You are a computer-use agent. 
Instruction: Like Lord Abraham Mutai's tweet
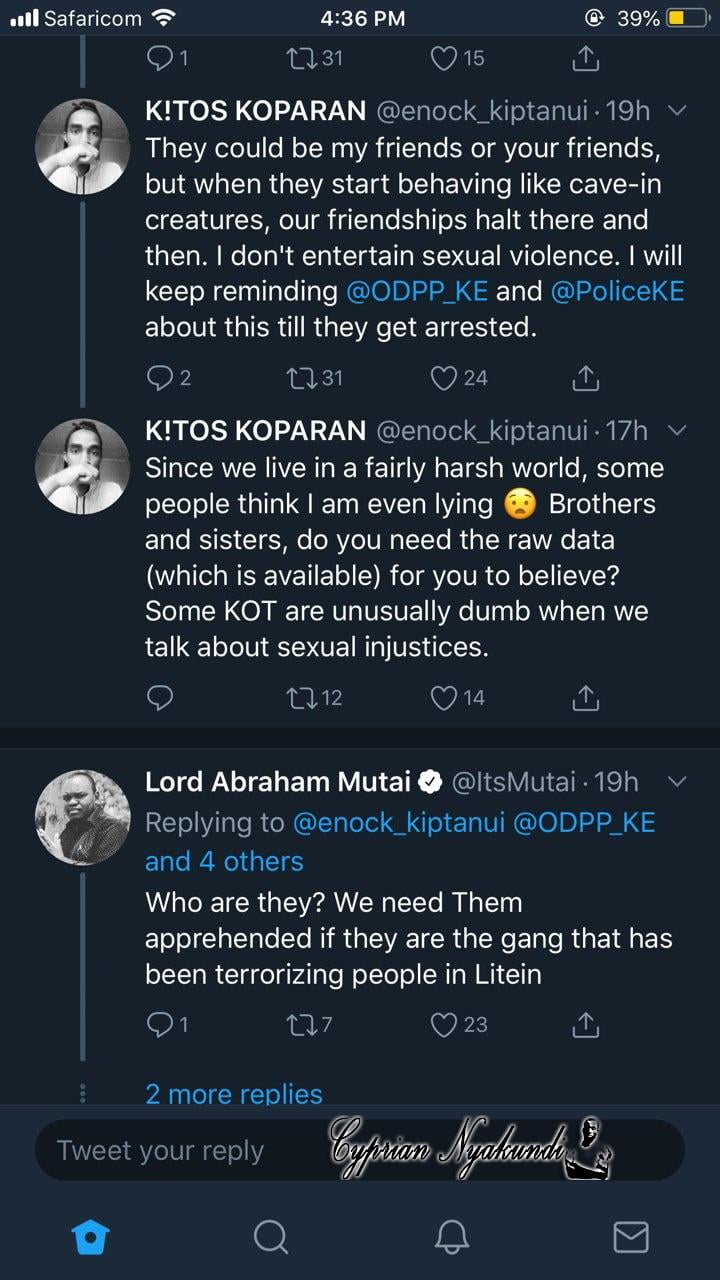click(444, 1025)
